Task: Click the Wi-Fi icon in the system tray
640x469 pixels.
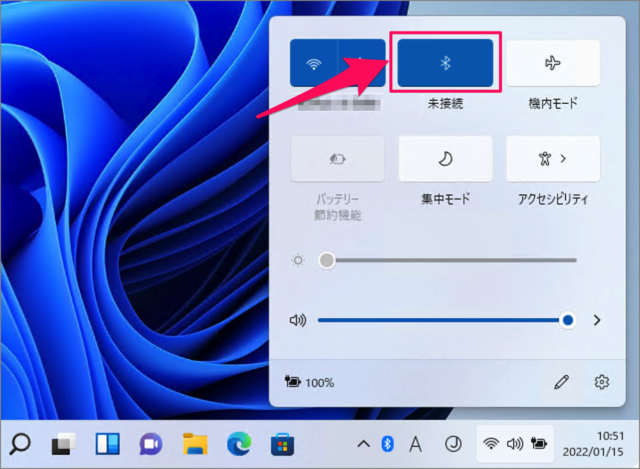Action: [491, 444]
